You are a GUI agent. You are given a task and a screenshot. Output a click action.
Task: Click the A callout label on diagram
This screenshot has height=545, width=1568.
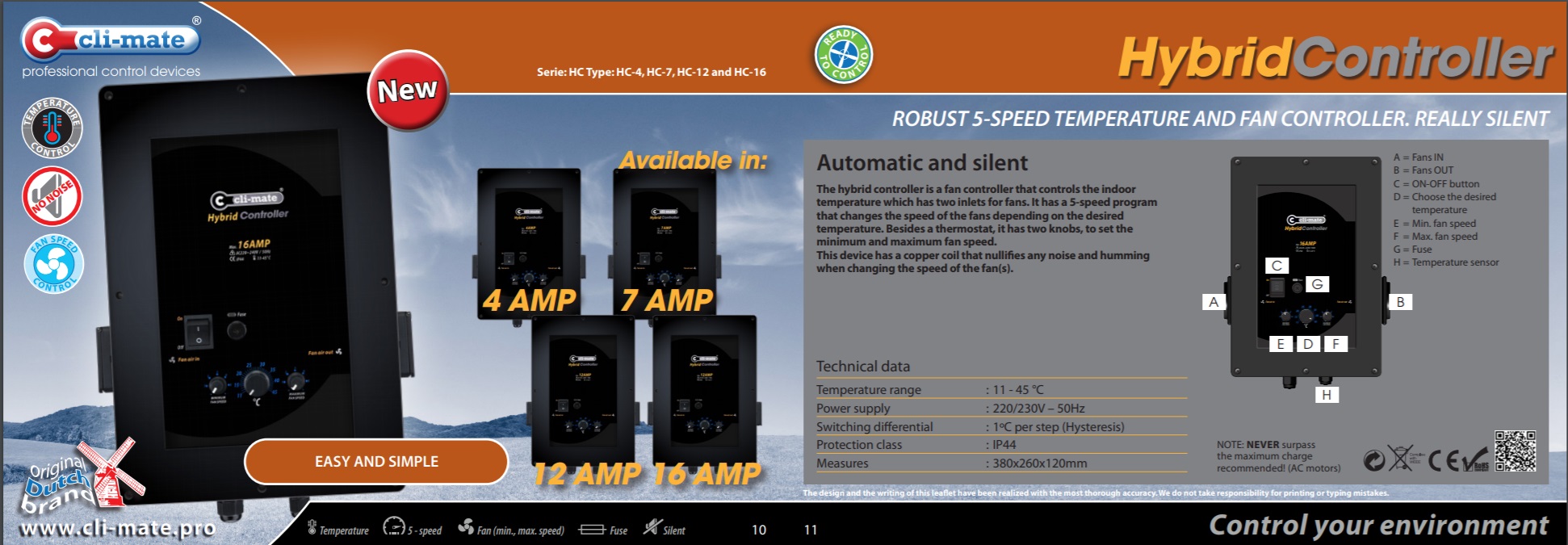(1214, 302)
